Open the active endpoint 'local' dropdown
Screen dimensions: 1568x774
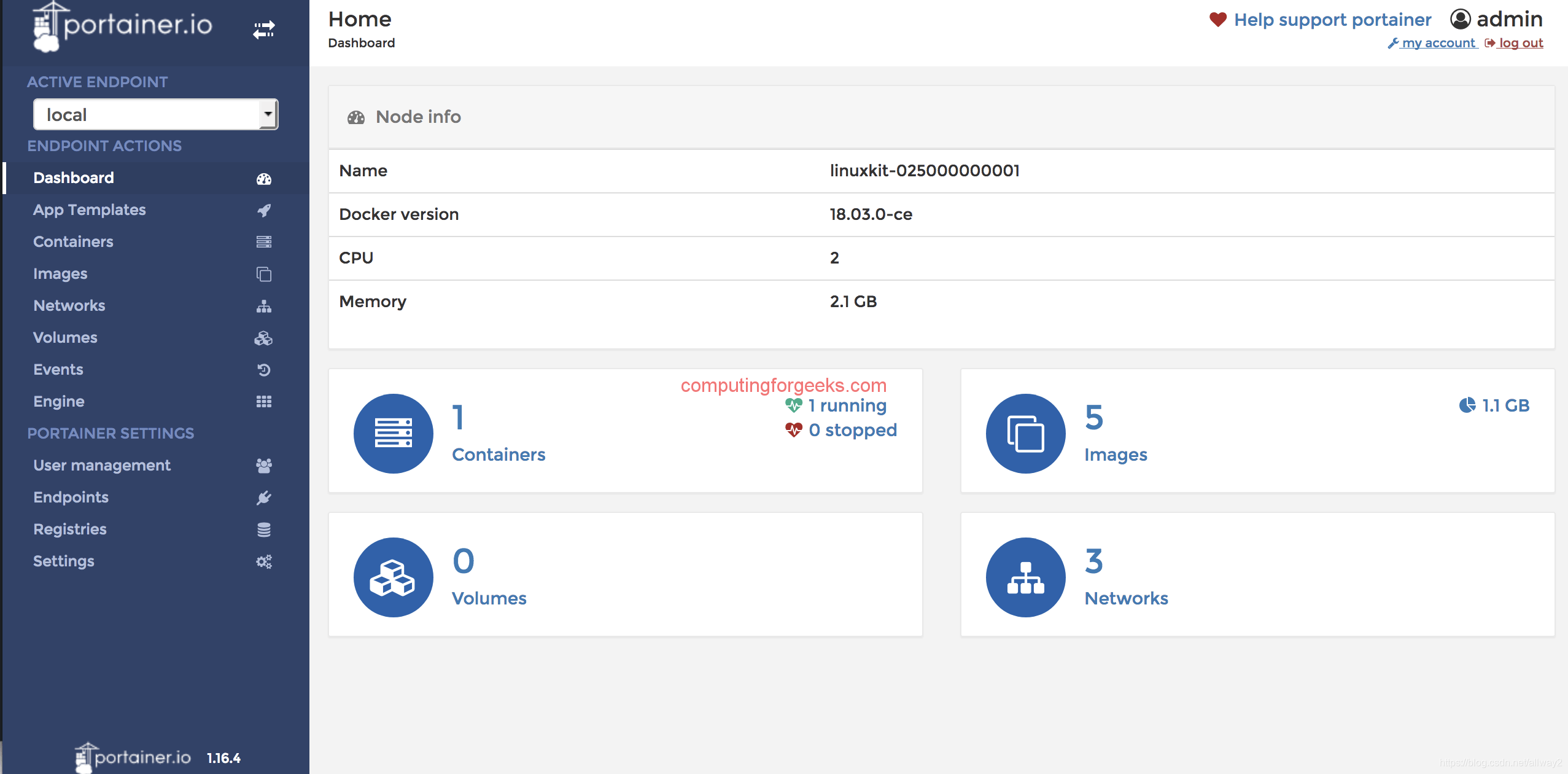point(156,114)
